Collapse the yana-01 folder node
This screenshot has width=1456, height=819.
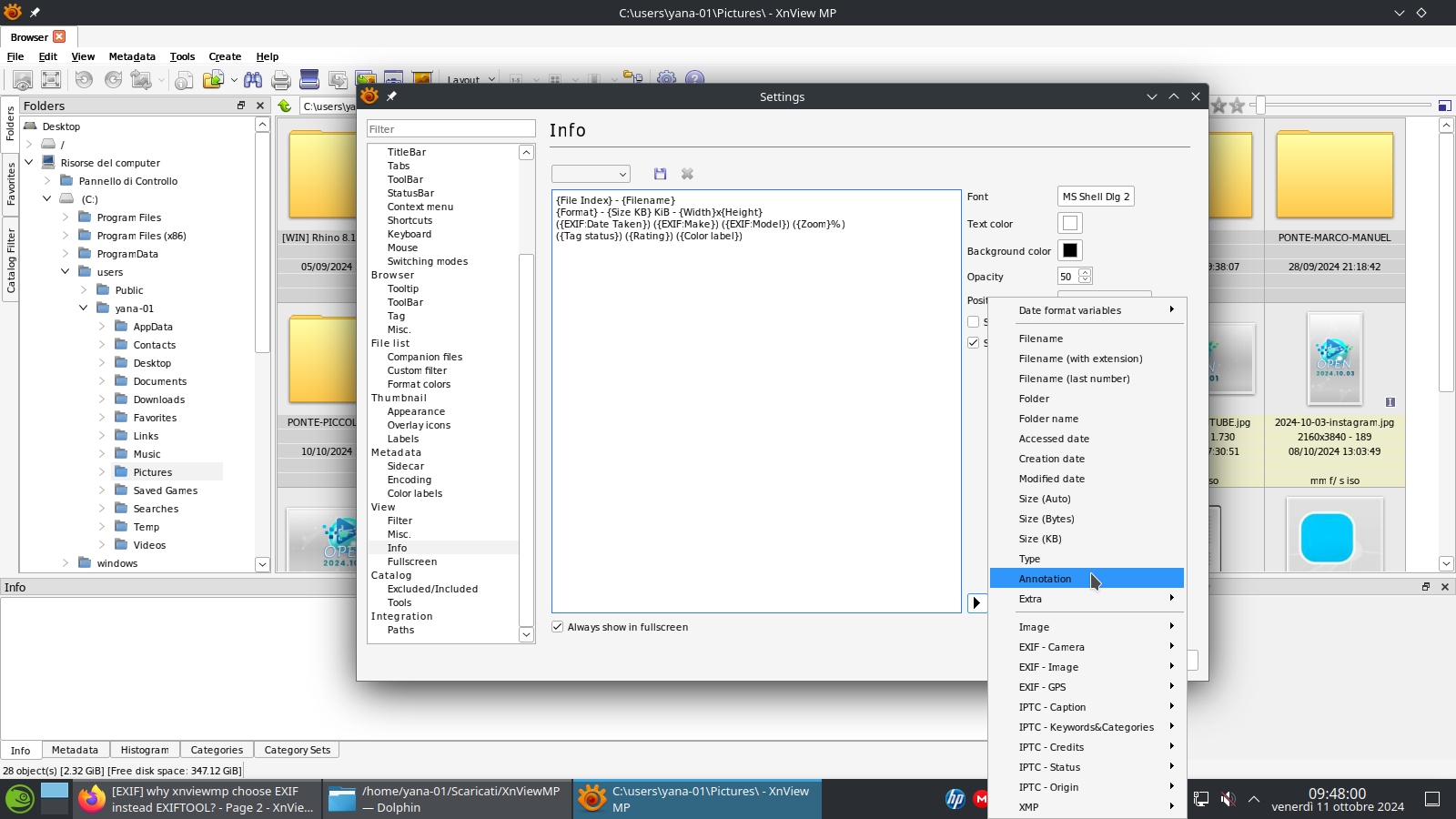pos(84,308)
